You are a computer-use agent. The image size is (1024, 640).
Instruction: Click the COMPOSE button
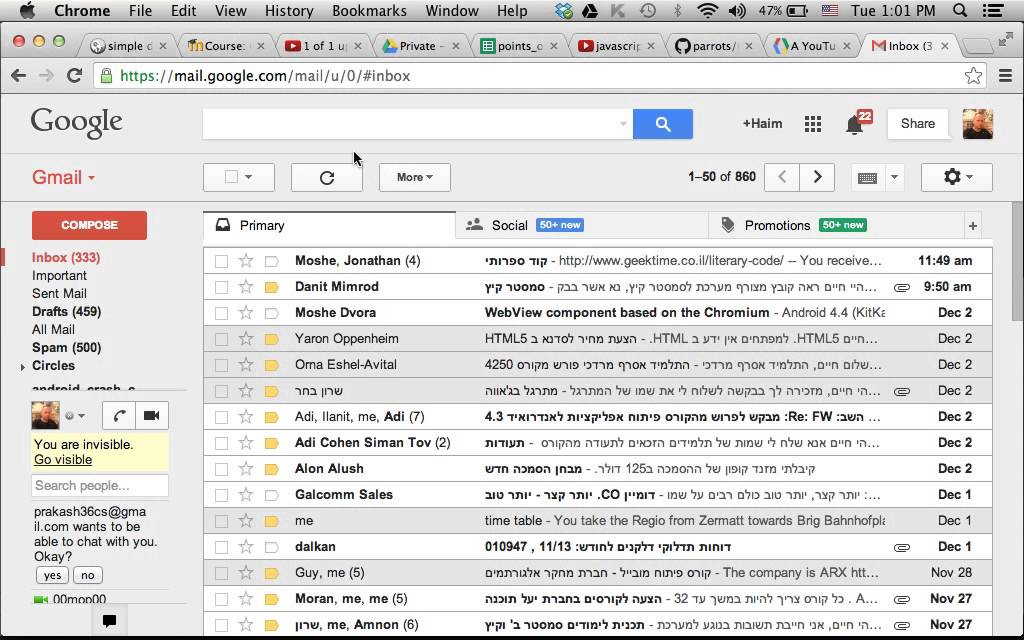[x=89, y=225]
